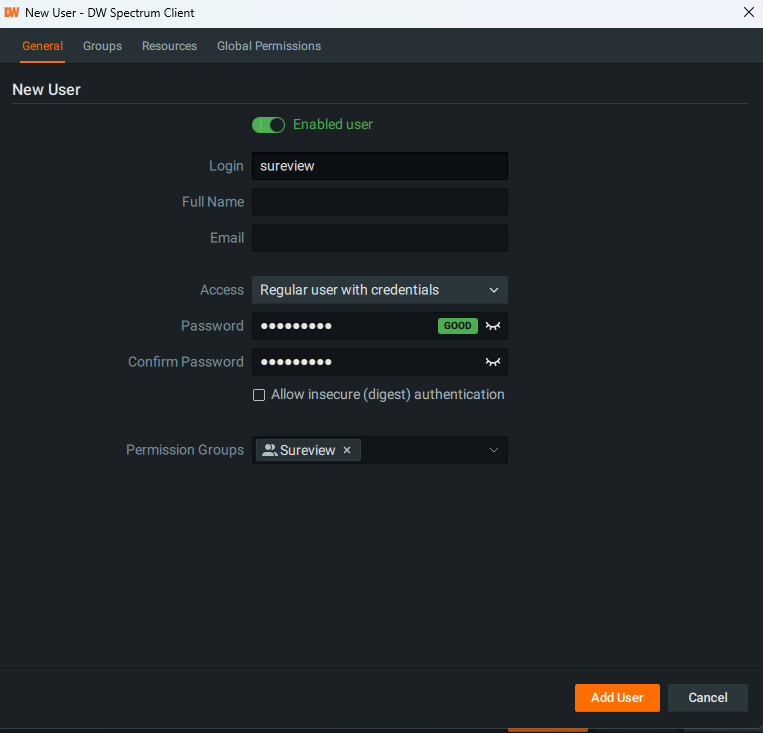763x733 pixels.
Task: Click the GOOD password strength badge
Action: (x=457, y=326)
